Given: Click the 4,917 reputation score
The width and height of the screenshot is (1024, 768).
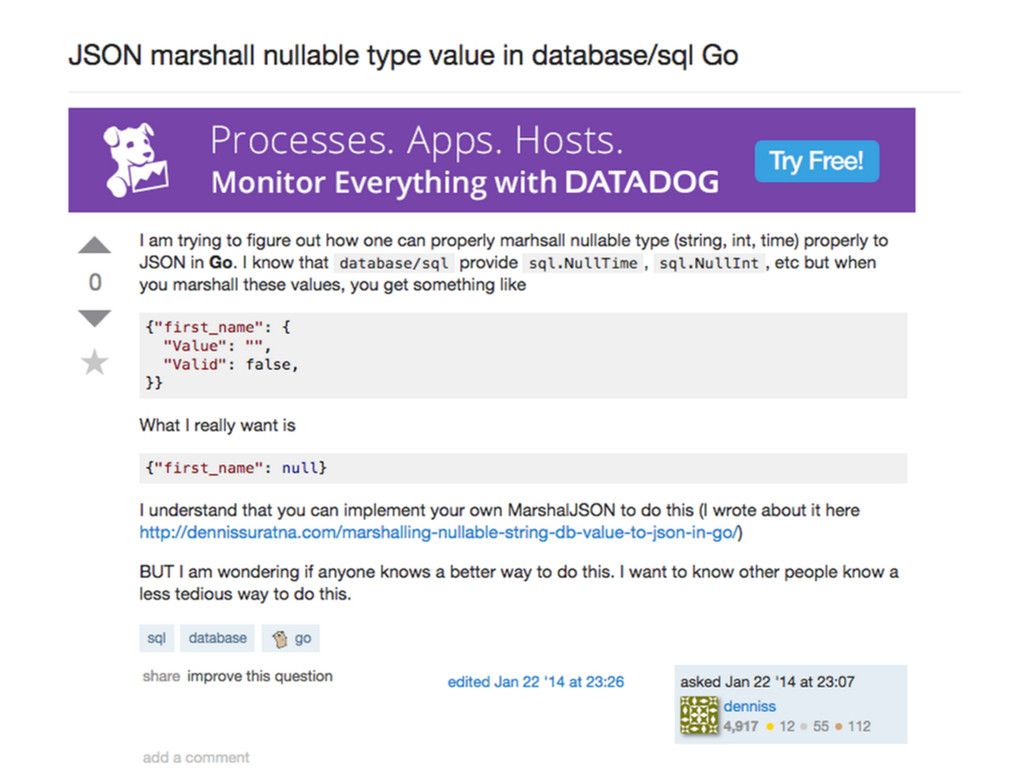Looking at the screenshot, I should (741, 727).
